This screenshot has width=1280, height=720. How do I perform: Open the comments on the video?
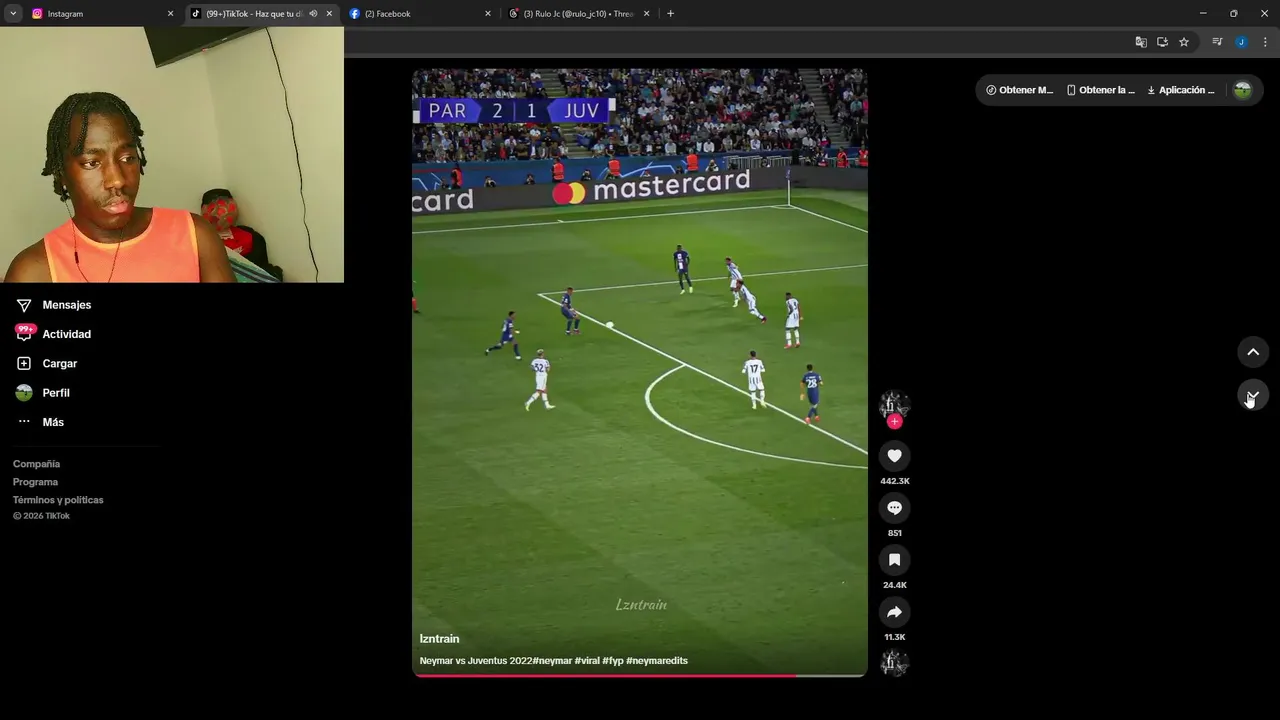(894, 508)
